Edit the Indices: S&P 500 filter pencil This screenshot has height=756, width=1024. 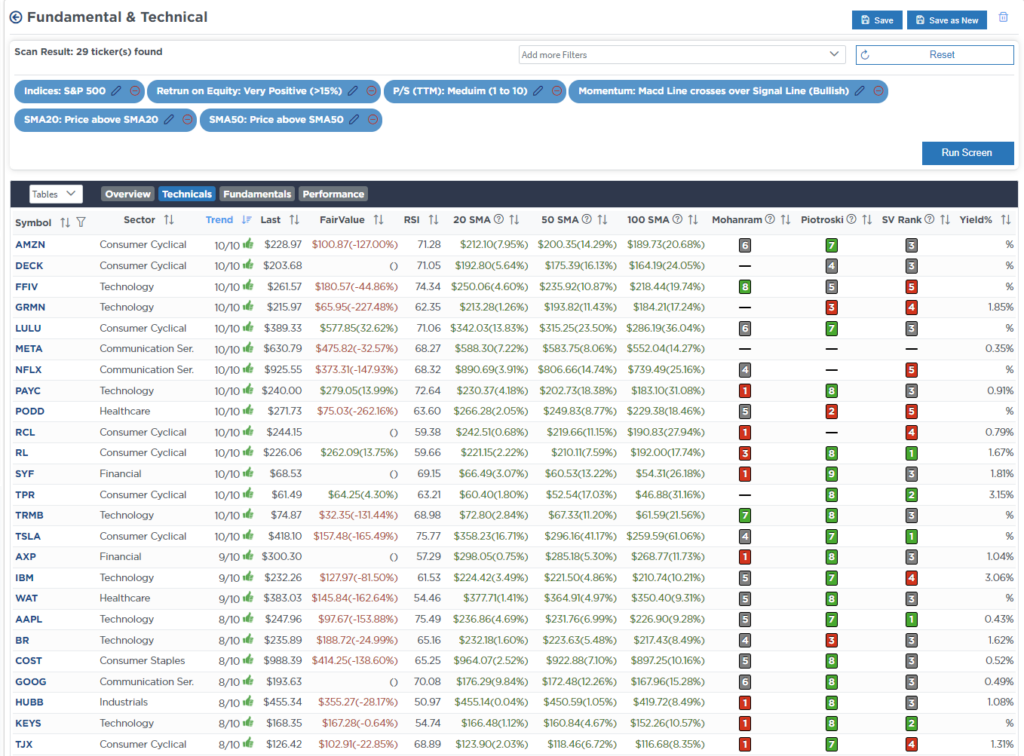pos(116,91)
